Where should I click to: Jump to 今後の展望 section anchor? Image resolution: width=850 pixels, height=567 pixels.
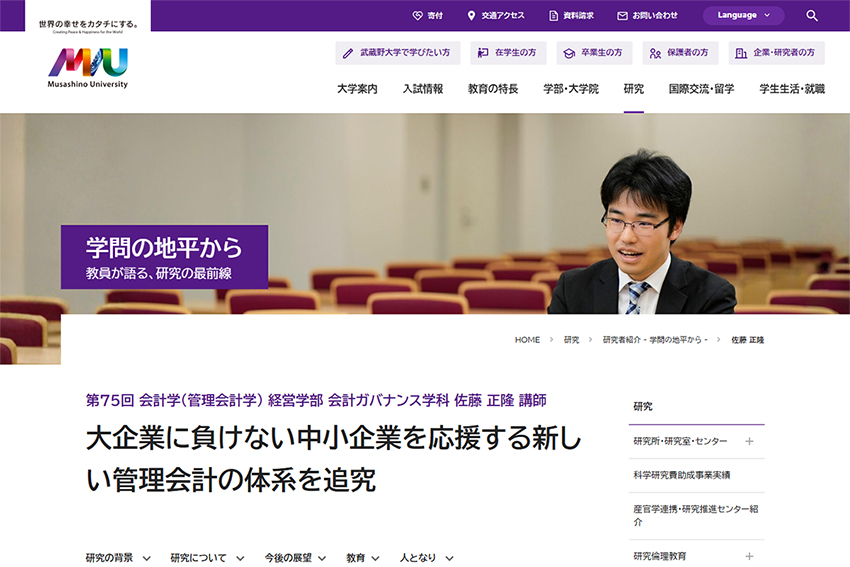pos(295,558)
